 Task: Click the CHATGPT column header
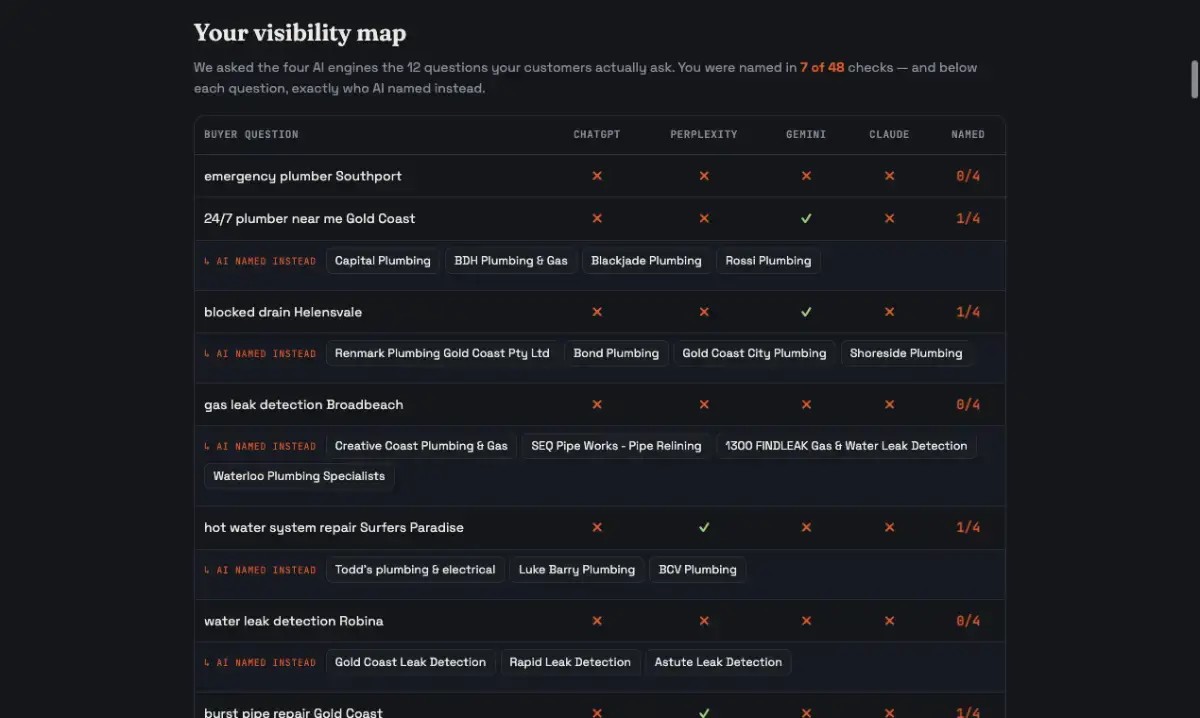point(597,134)
